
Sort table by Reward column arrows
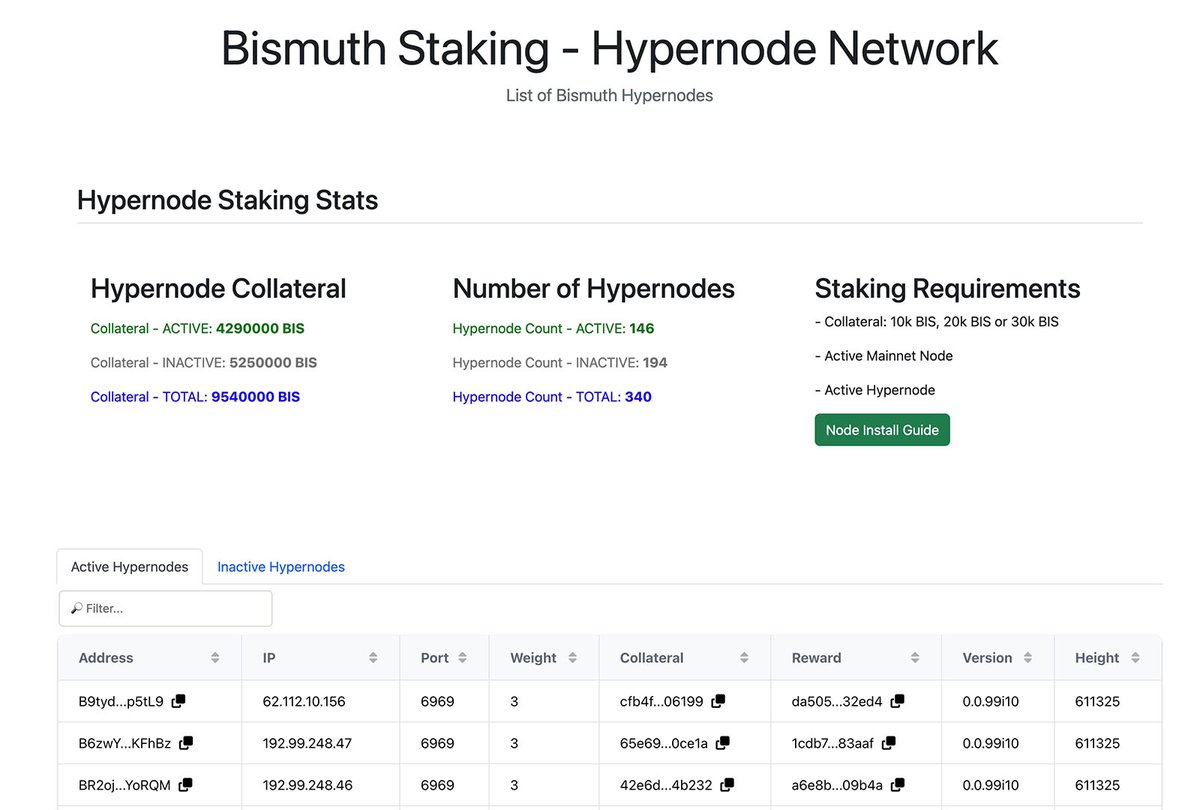[915, 658]
